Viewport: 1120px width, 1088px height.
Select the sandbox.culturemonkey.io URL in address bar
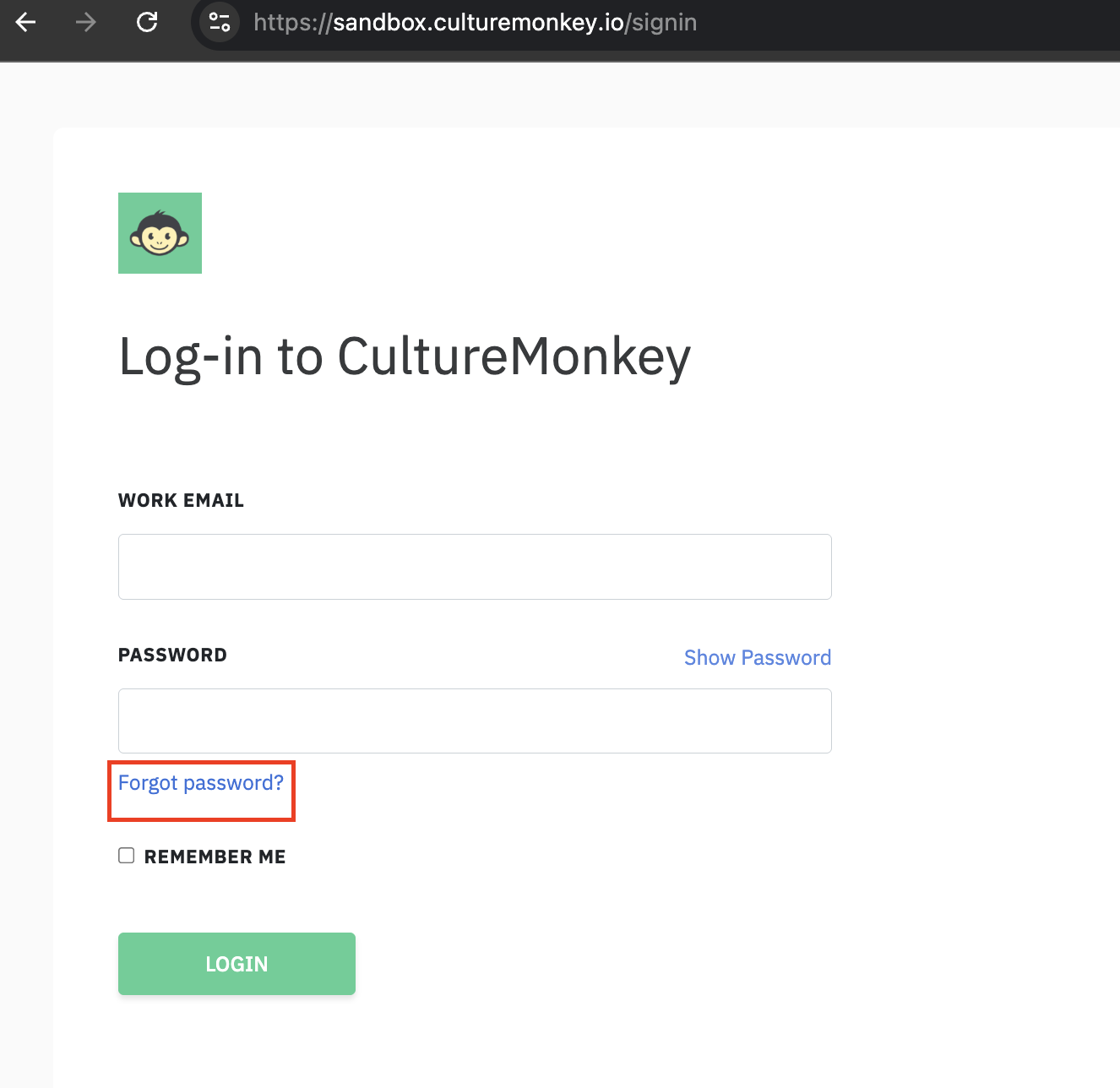pos(476,22)
